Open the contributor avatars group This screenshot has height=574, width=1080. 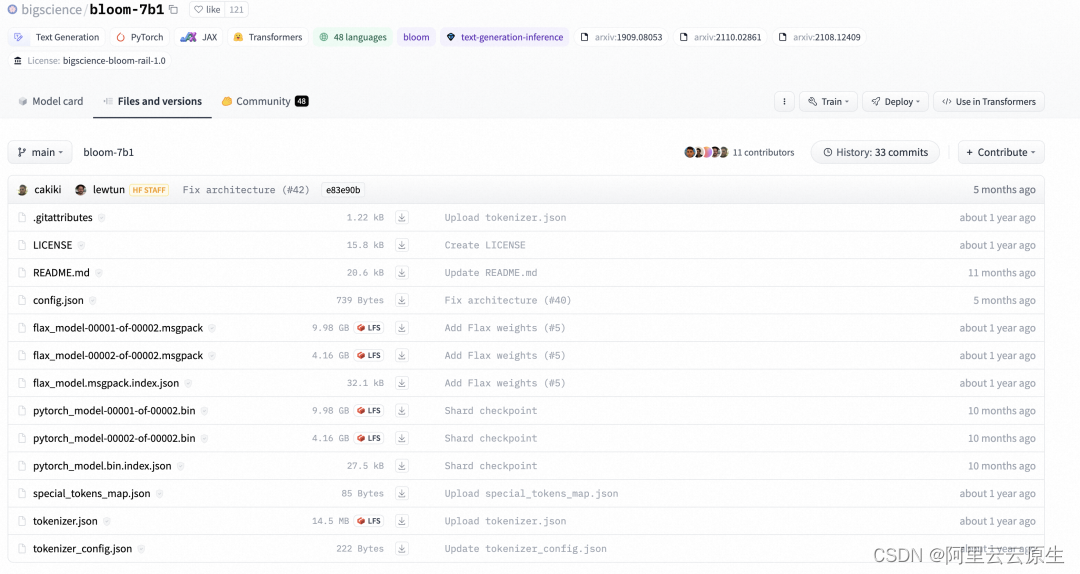(x=706, y=152)
